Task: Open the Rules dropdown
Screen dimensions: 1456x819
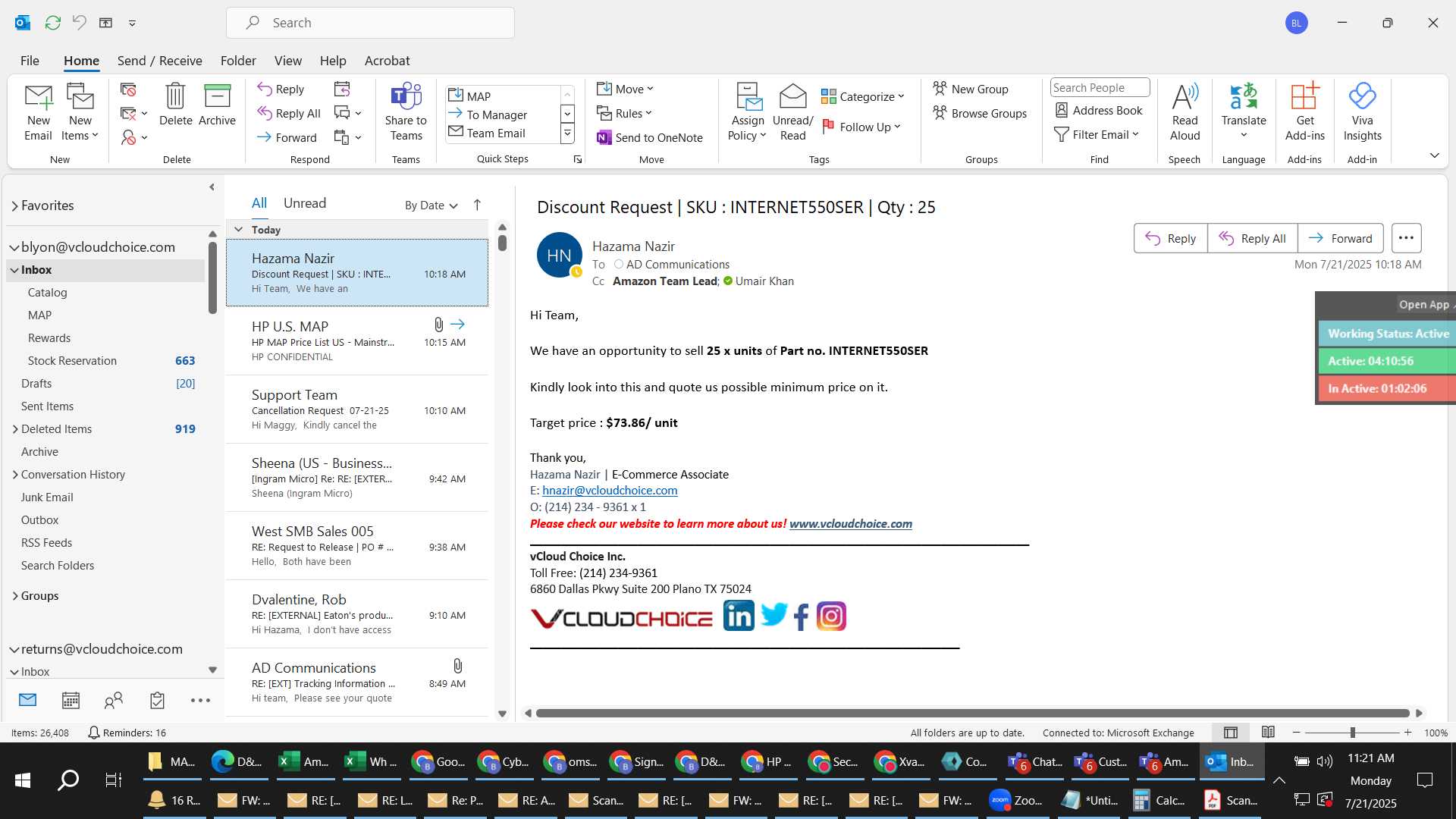Action: [624, 113]
